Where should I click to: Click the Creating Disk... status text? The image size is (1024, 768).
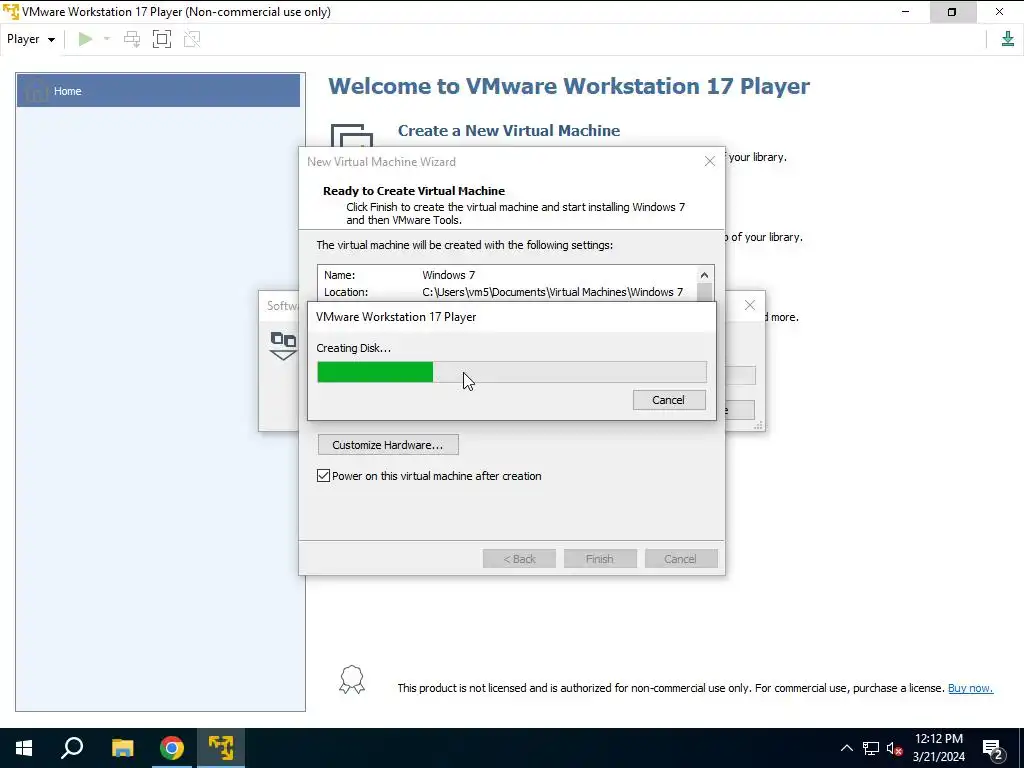[x=353, y=348]
